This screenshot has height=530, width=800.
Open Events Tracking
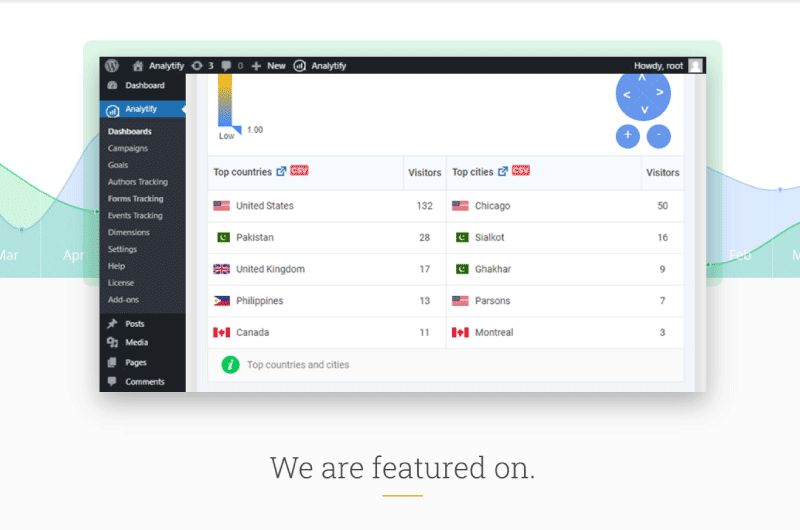tap(135, 215)
